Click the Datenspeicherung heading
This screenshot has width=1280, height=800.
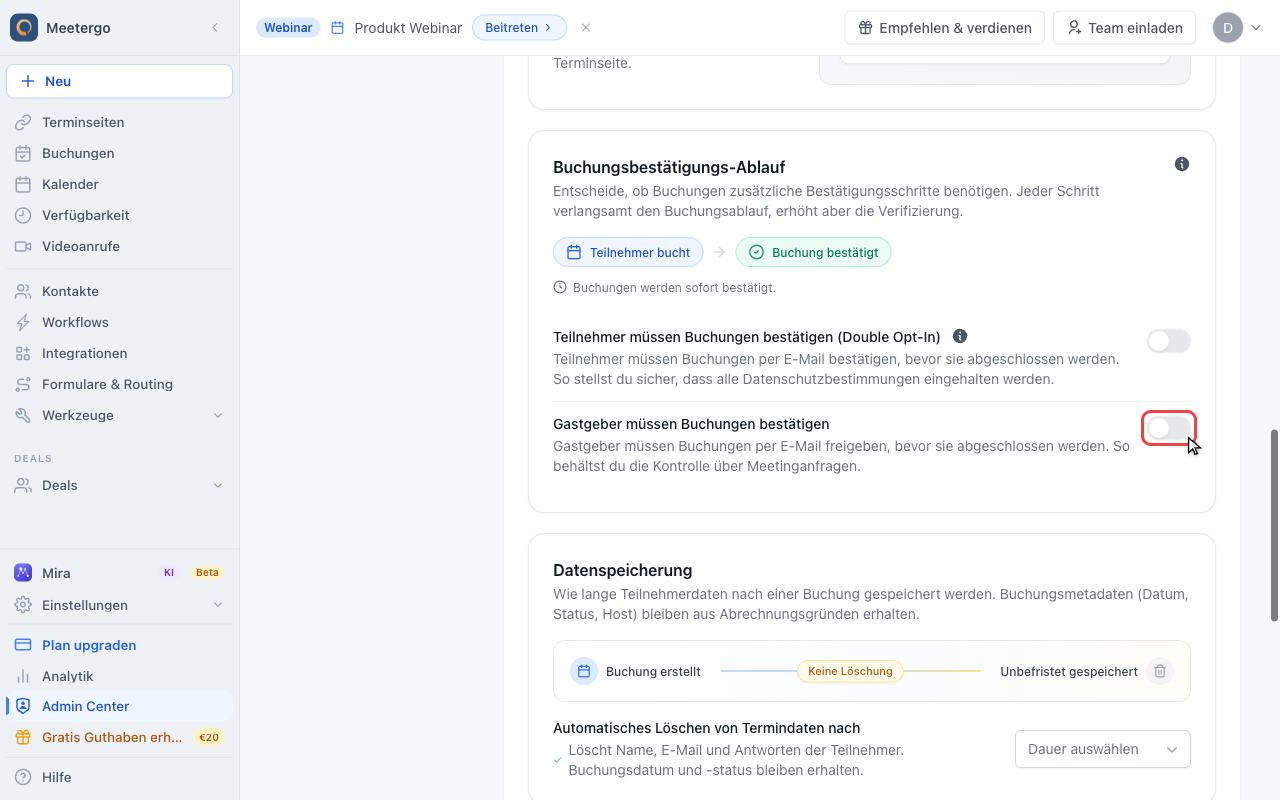click(x=623, y=570)
